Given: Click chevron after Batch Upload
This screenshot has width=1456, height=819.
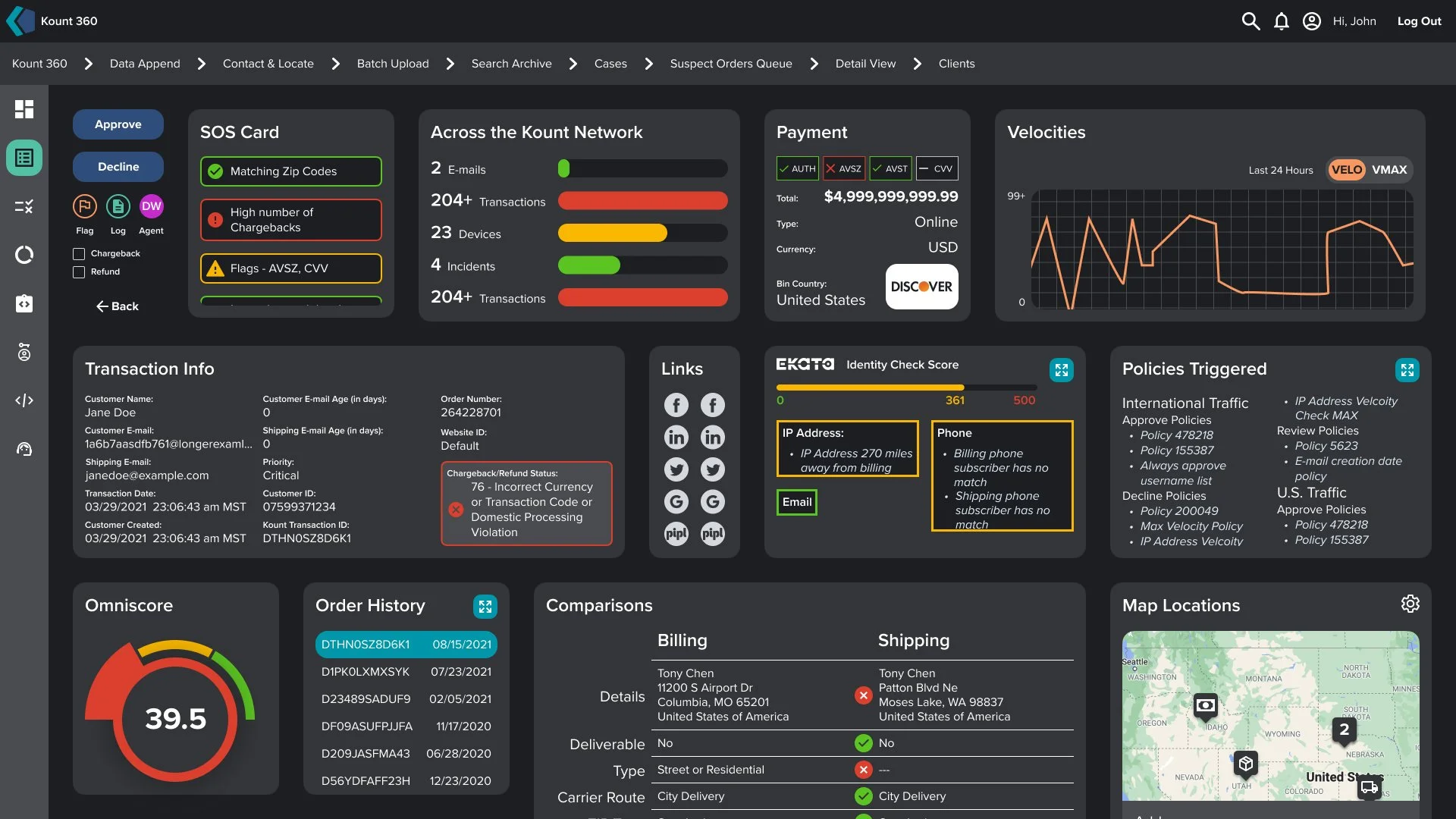Looking at the screenshot, I should 450,64.
